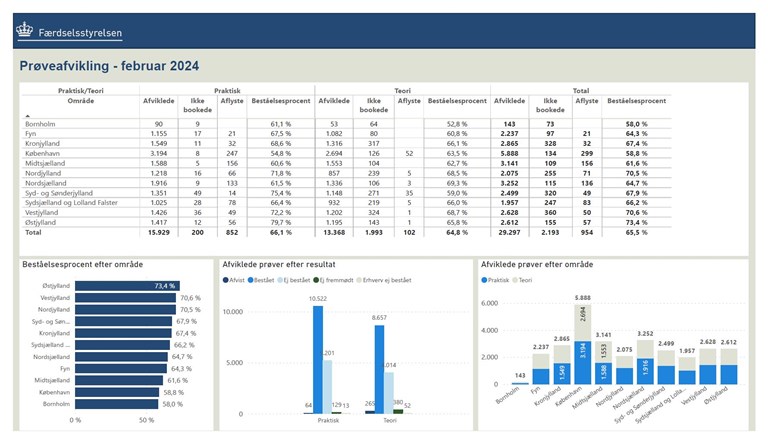Click the Færdselsstyrelsen crown logo
The height and width of the screenshot is (444, 768).
[x=25, y=32]
